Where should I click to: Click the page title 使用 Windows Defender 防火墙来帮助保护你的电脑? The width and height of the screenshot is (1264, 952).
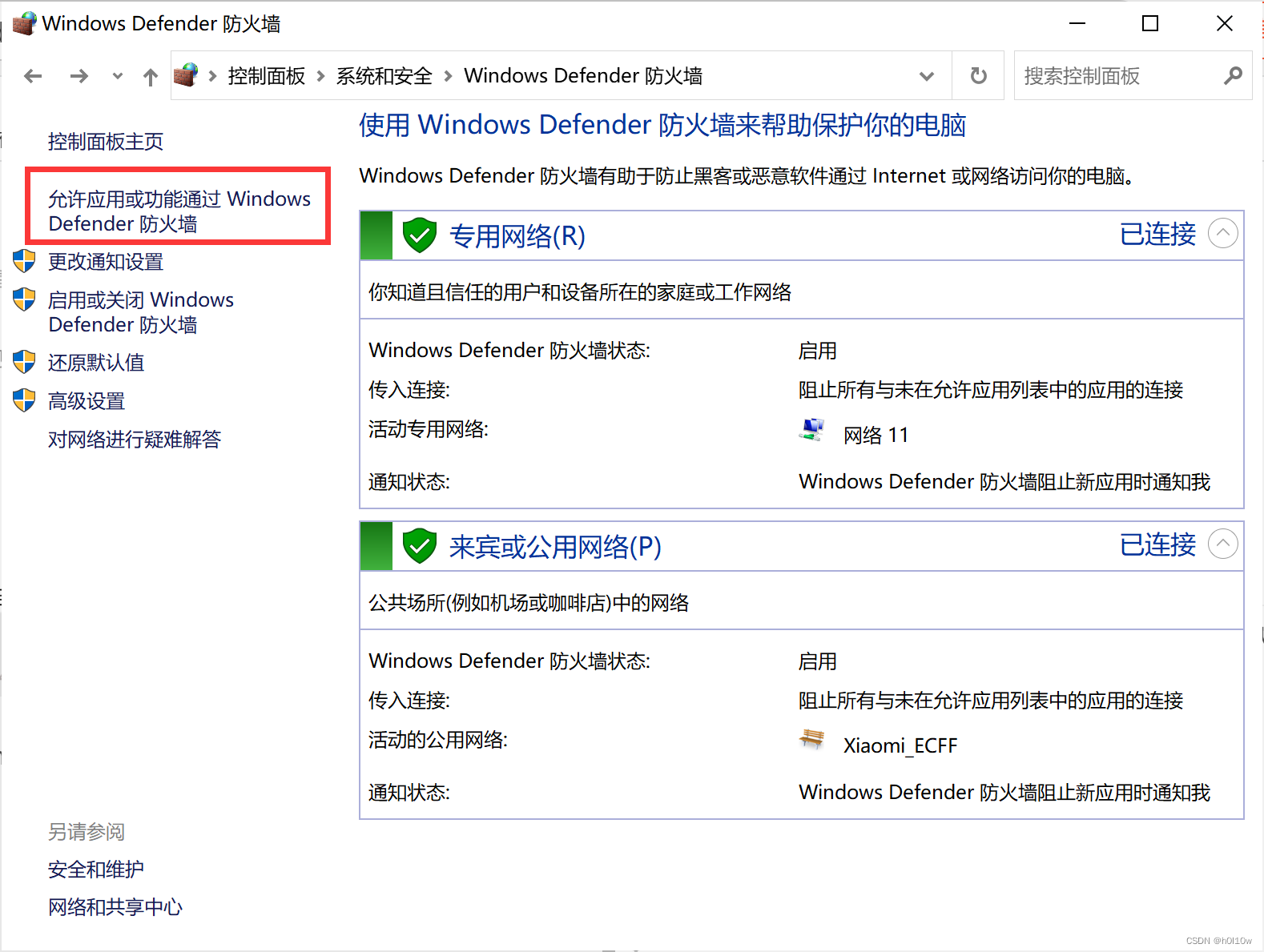click(662, 125)
